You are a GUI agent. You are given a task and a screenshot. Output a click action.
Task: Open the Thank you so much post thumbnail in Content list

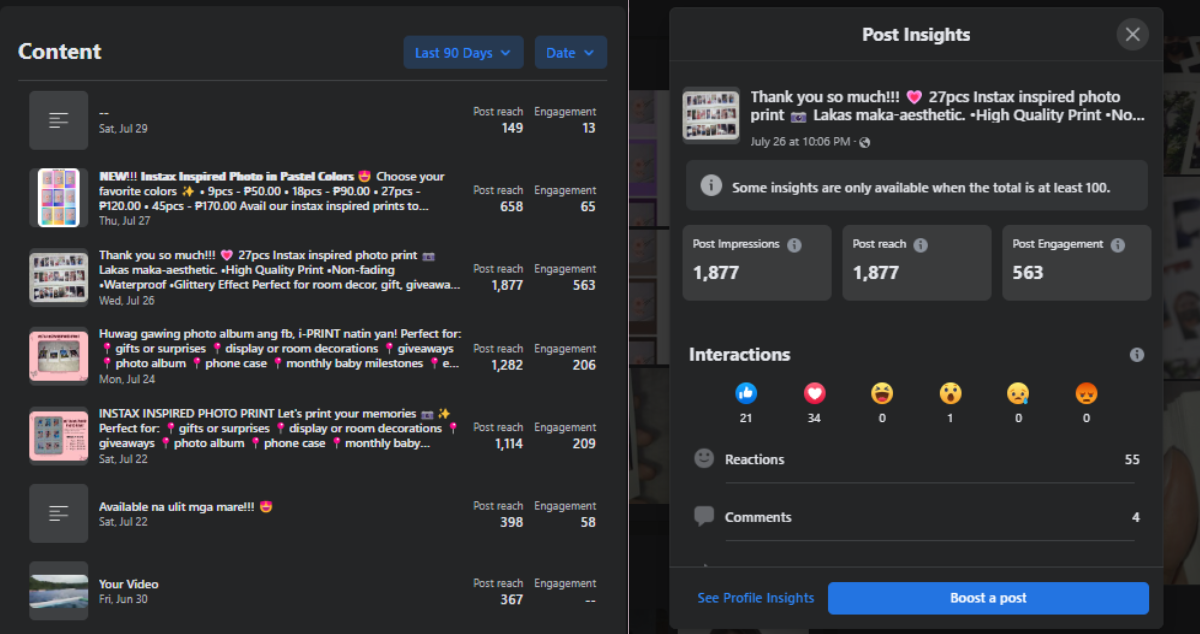(x=59, y=277)
